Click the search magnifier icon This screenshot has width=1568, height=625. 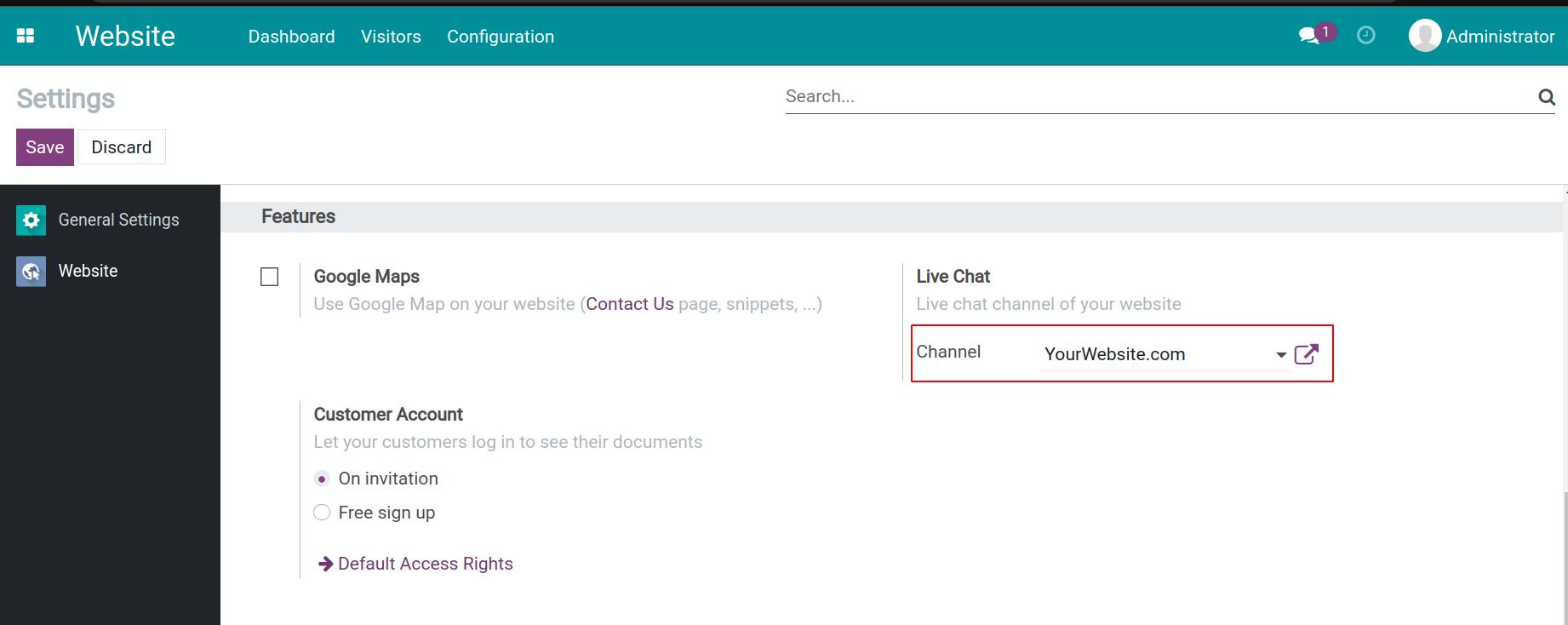coord(1546,96)
